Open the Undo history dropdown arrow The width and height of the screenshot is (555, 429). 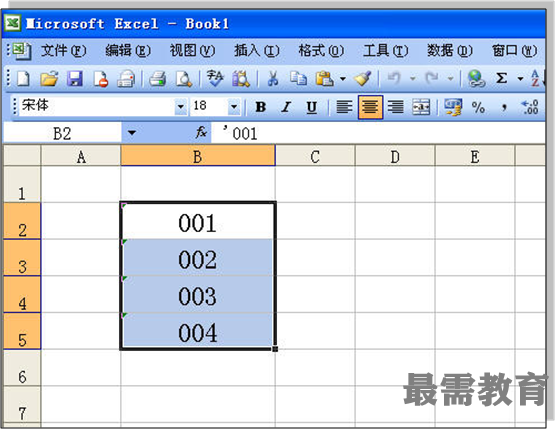point(412,79)
